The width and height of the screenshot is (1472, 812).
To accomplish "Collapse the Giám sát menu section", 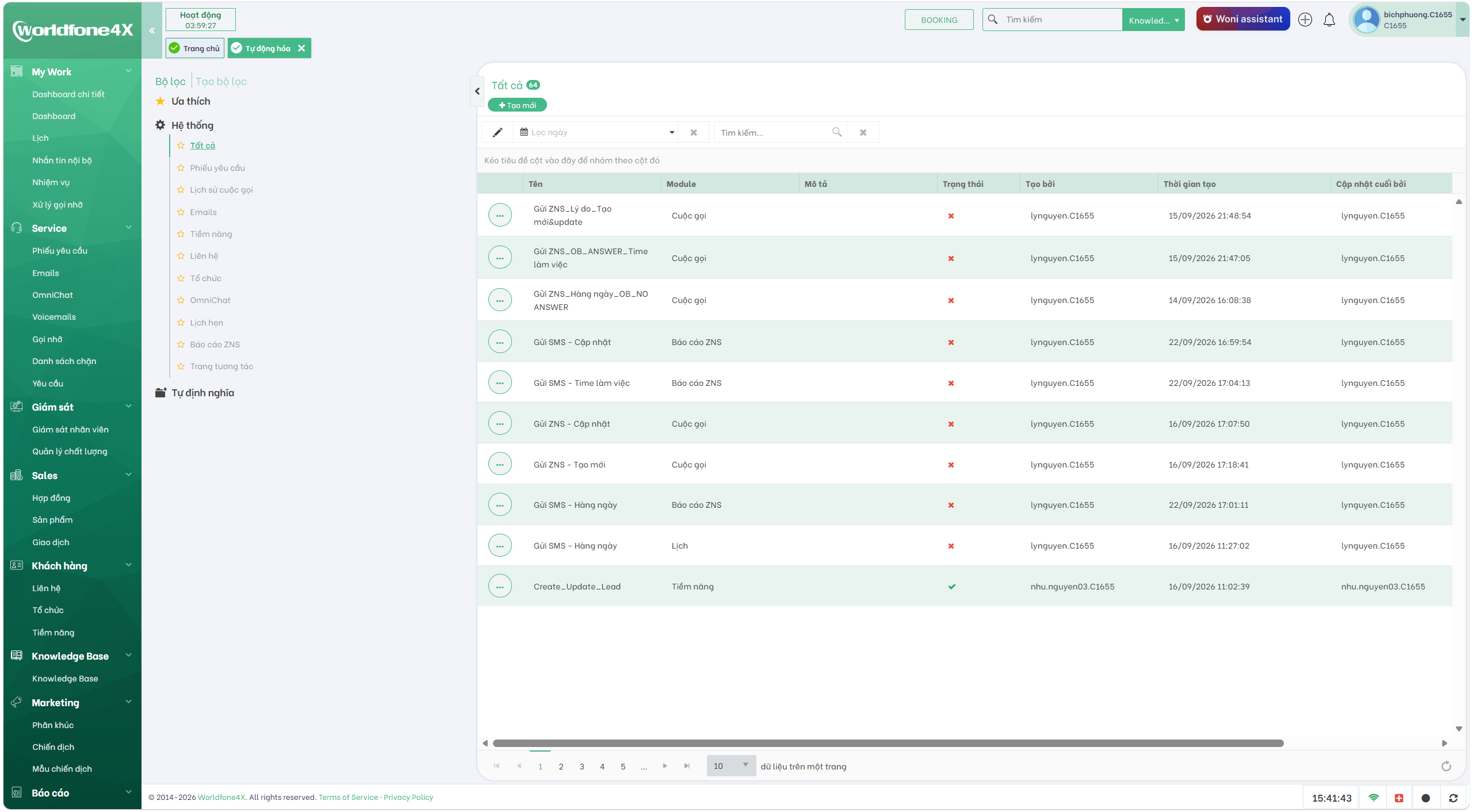I will pyautogui.click(x=128, y=407).
